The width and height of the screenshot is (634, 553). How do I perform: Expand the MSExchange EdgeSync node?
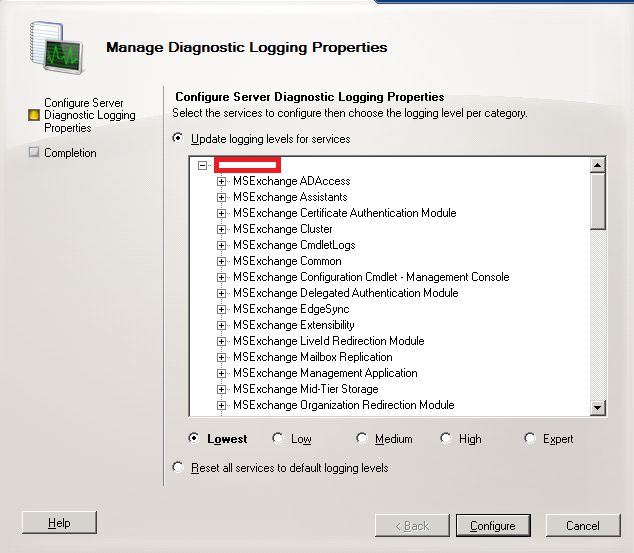pyautogui.click(x=221, y=309)
